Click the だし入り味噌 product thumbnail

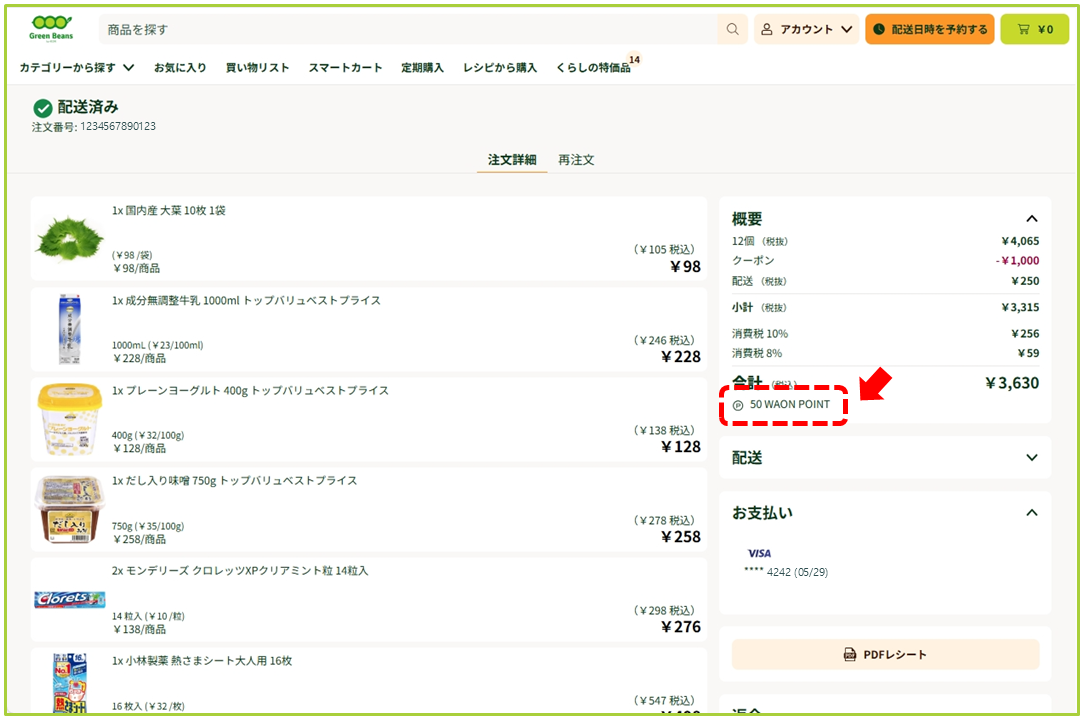click(69, 510)
